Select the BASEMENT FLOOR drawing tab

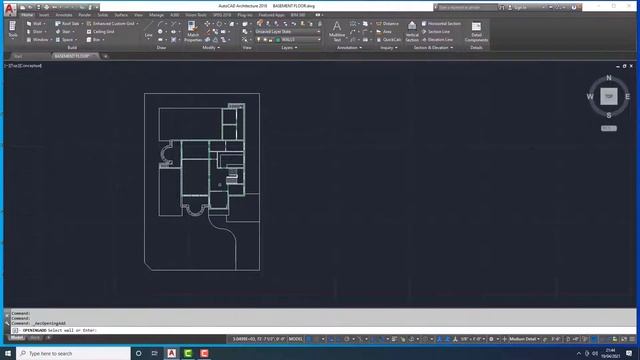pos(75,56)
